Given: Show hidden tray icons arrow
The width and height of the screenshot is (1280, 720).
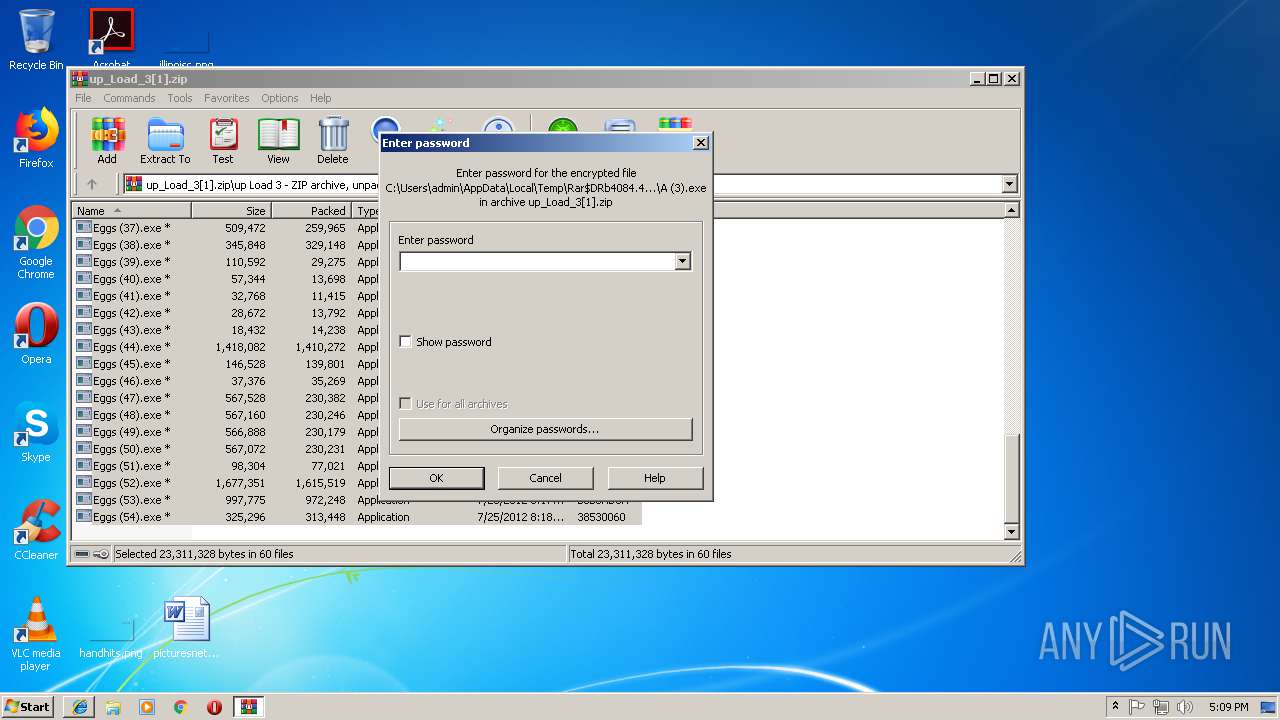Looking at the screenshot, I should point(1115,706).
